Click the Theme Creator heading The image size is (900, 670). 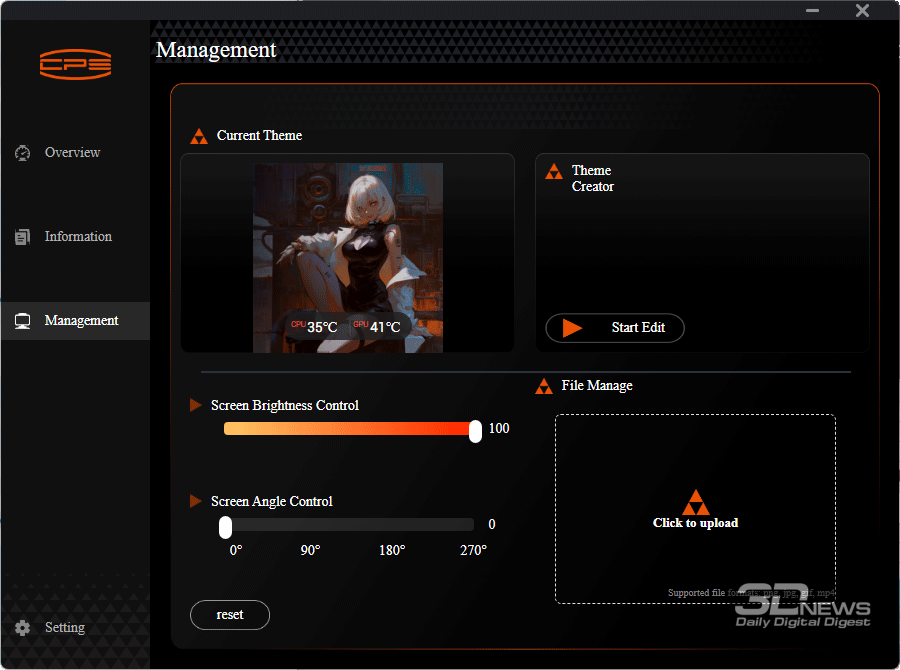click(593, 179)
